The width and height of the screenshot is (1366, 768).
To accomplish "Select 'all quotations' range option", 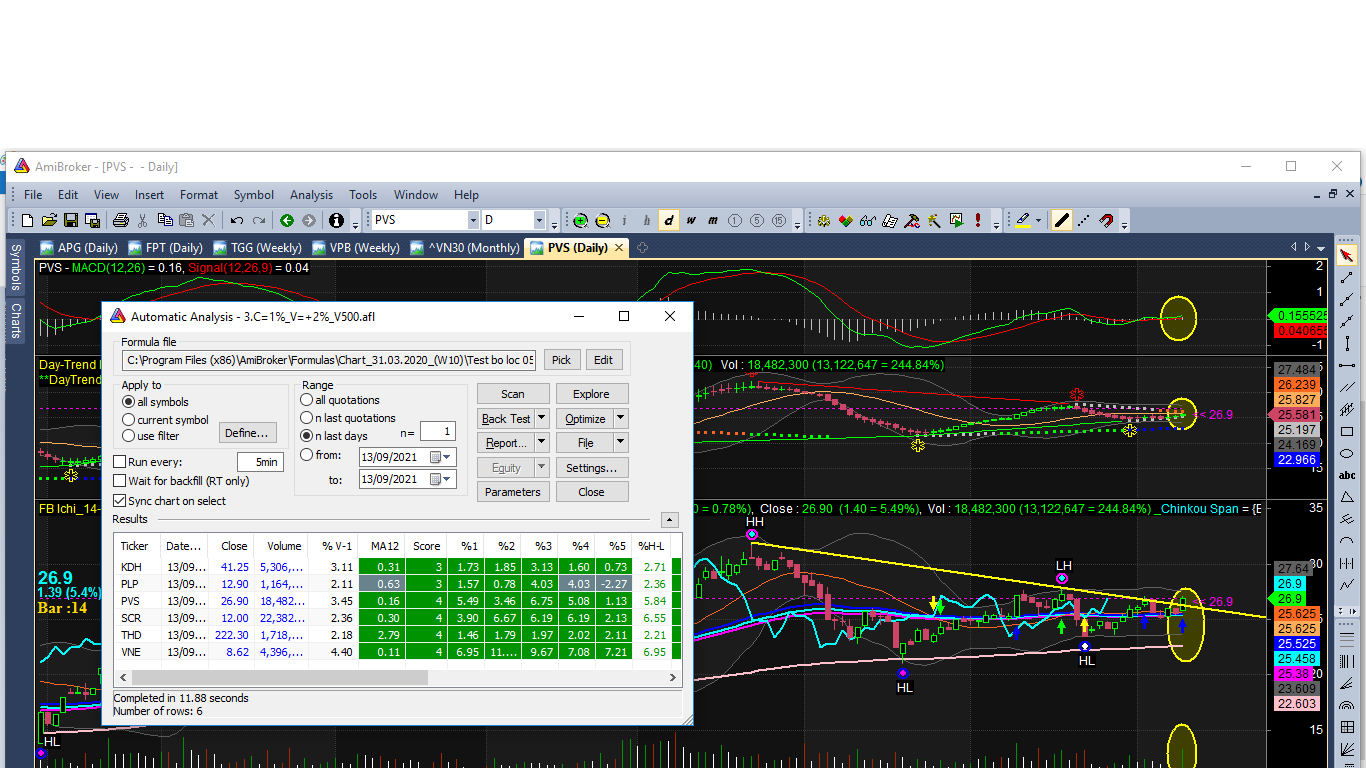I will pos(307,400).
